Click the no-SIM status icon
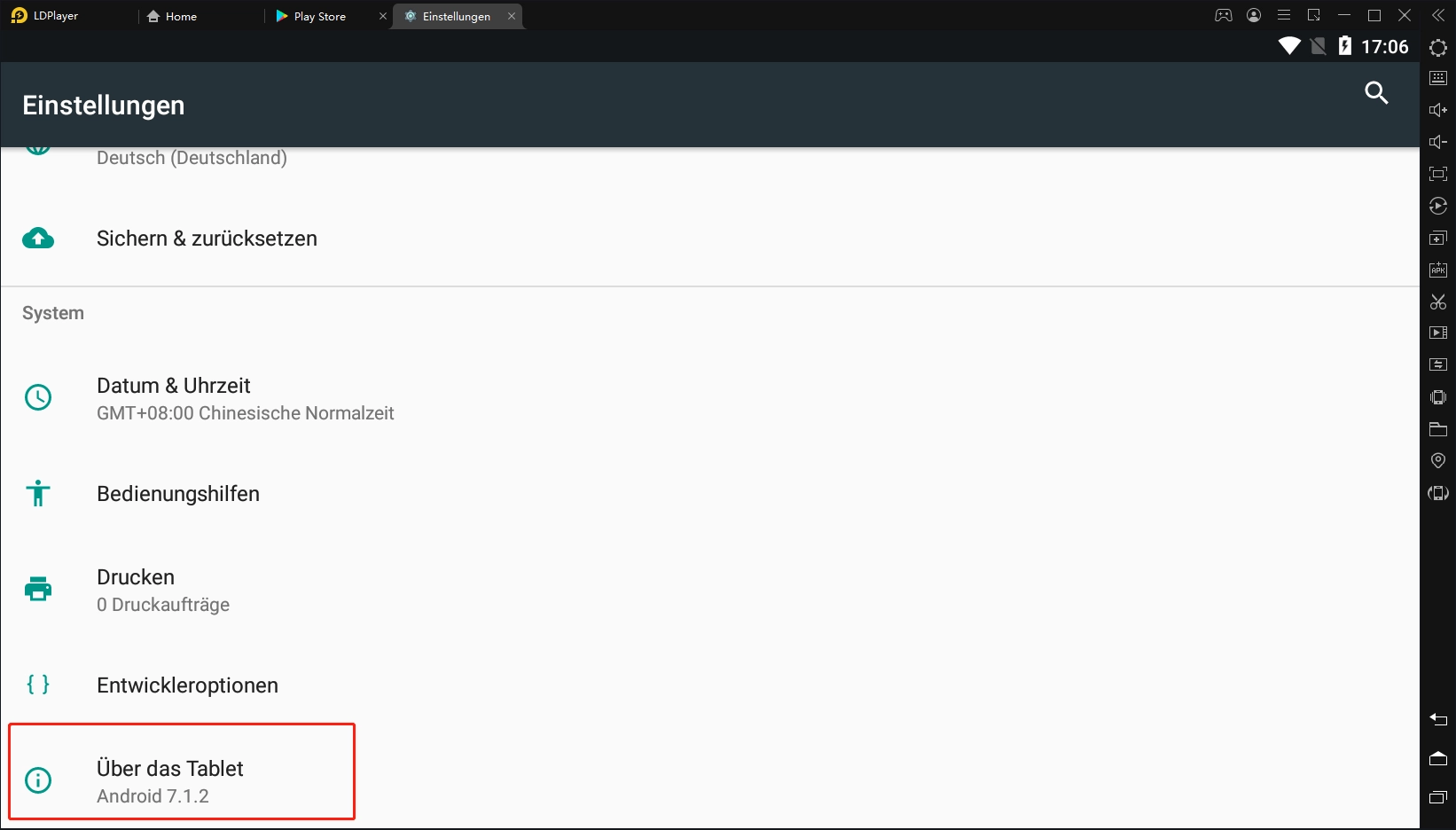Screen dimensions: 1456x830 1319,46
